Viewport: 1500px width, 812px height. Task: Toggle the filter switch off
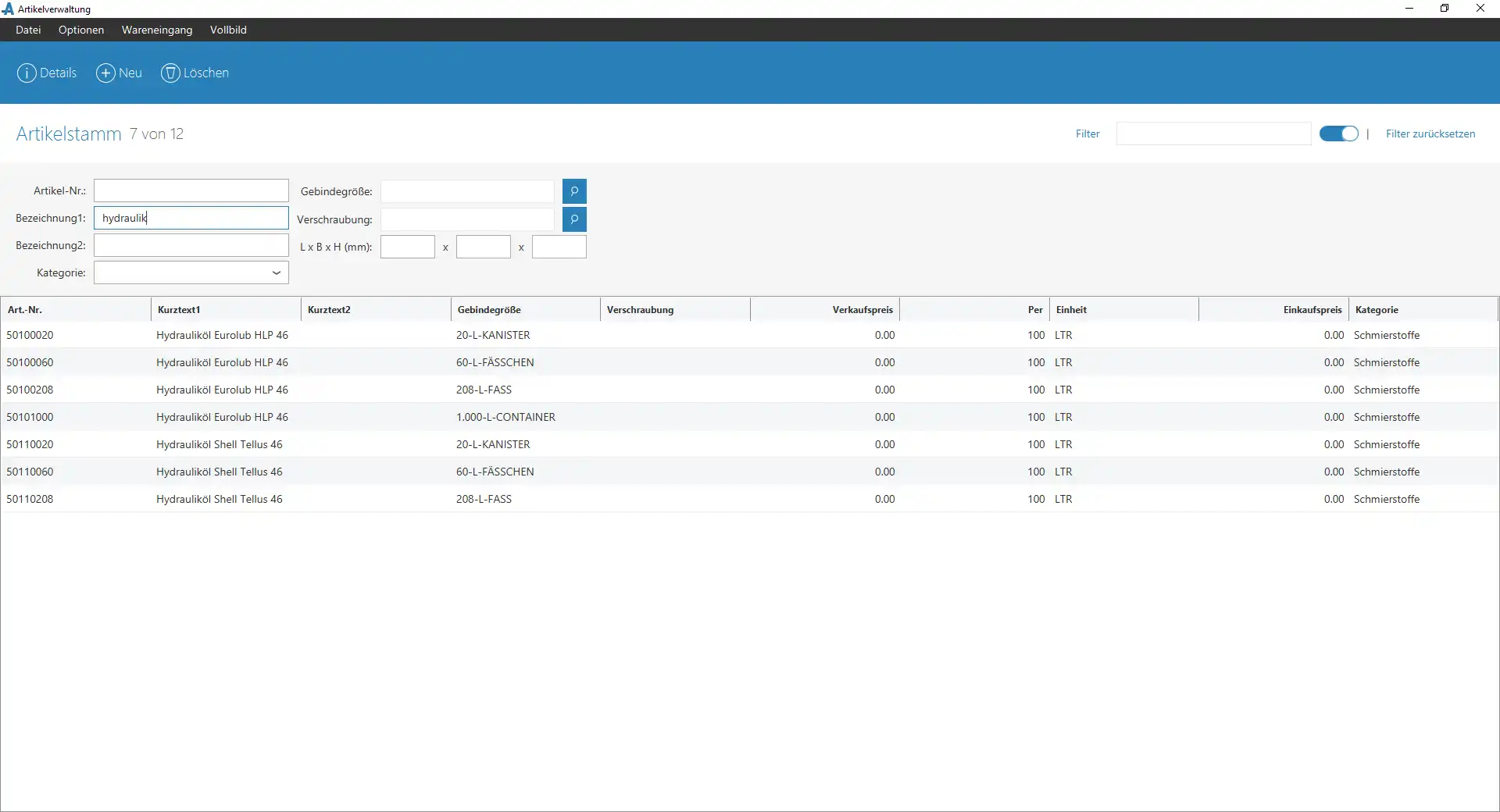coord(1339,134)
